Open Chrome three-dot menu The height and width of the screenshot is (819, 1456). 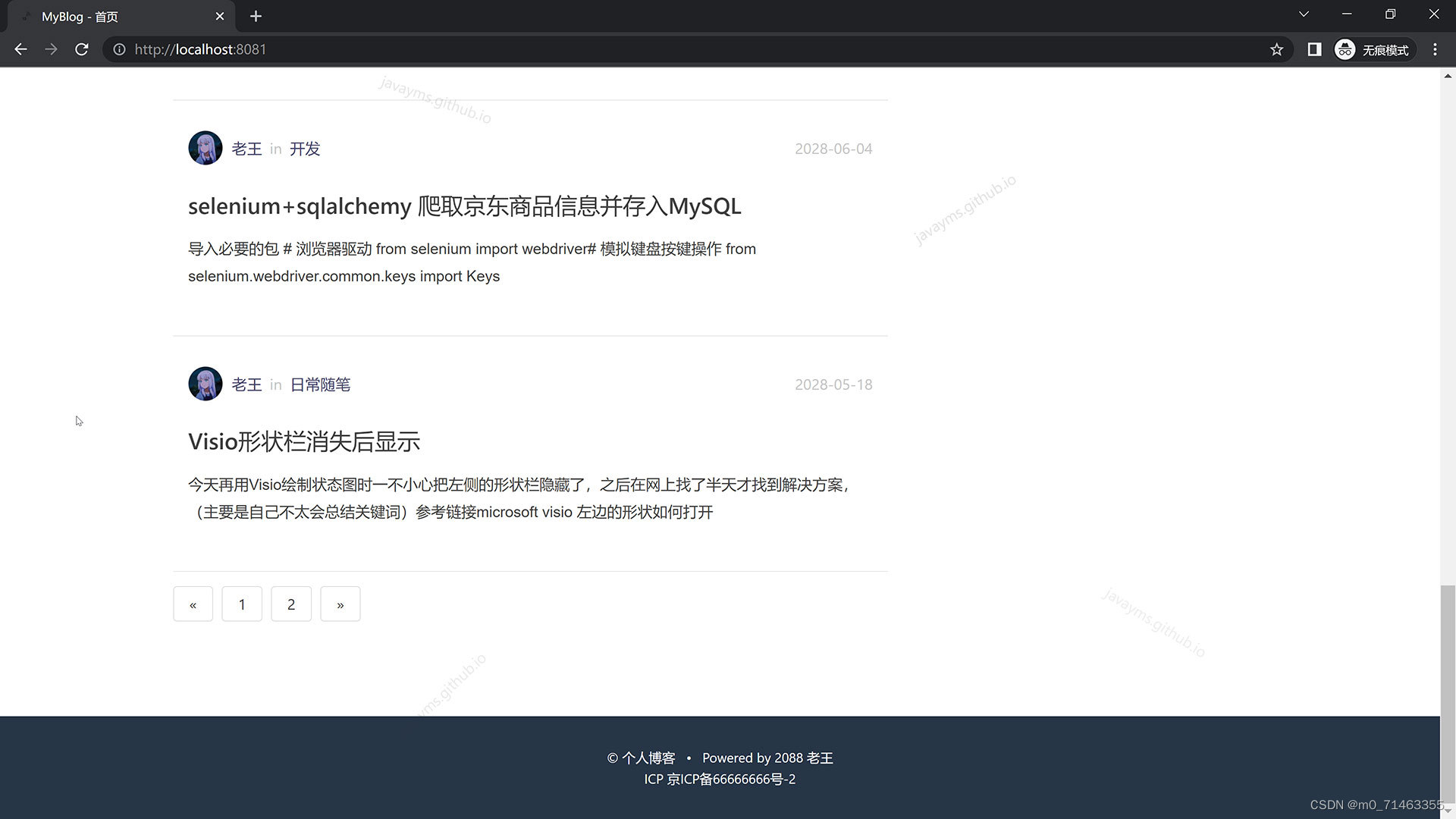point(1435,49)
